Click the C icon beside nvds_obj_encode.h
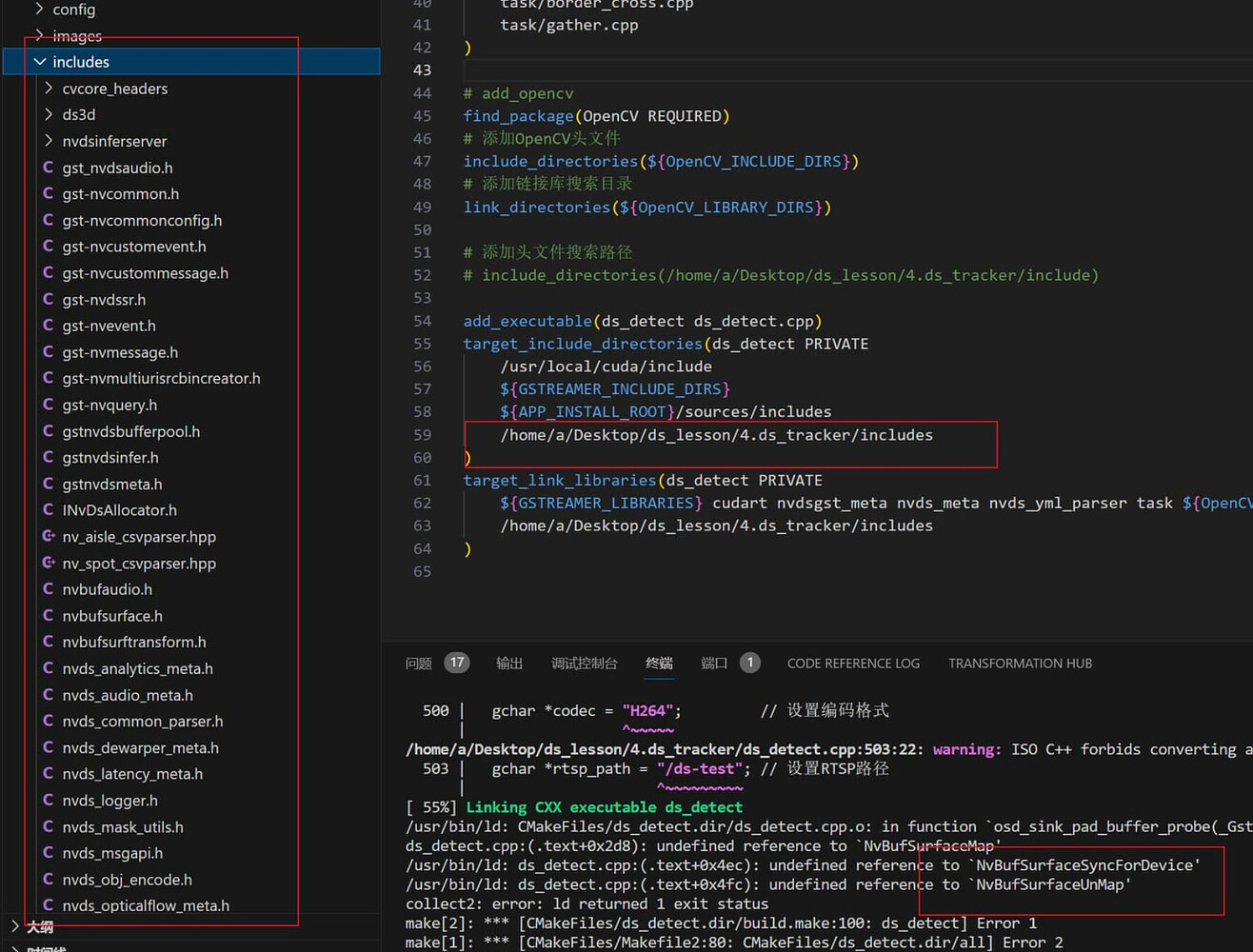This screenshot has width=1253, height=952. 48,880
